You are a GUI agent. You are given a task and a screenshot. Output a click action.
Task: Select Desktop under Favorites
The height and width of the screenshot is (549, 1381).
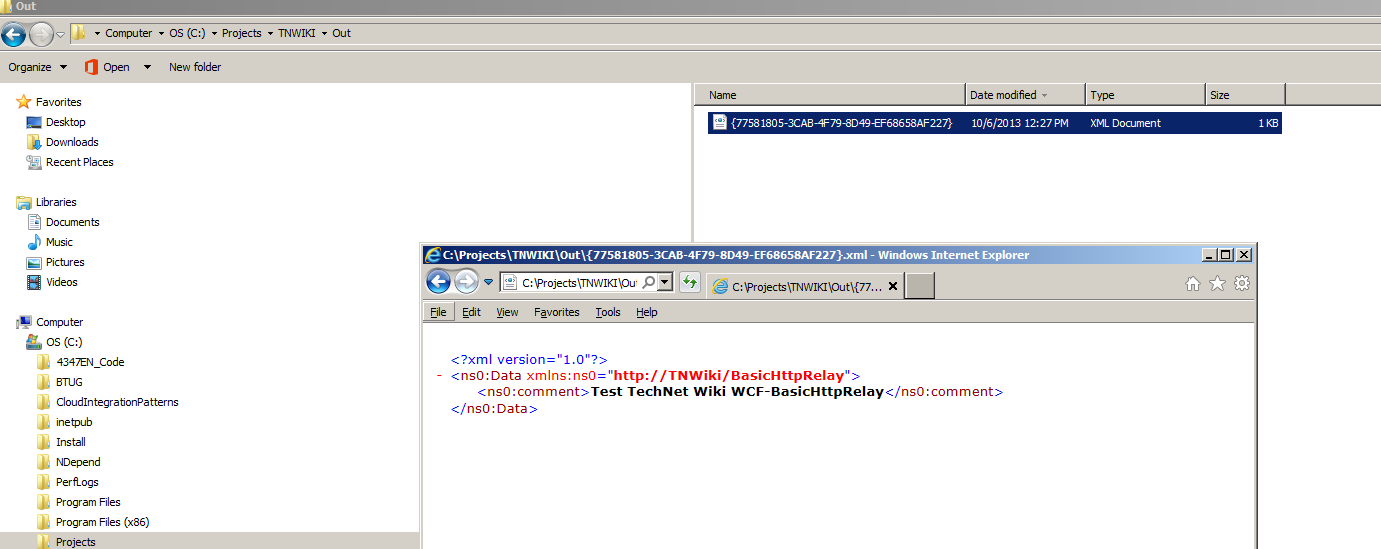click(x=66, y=122)
